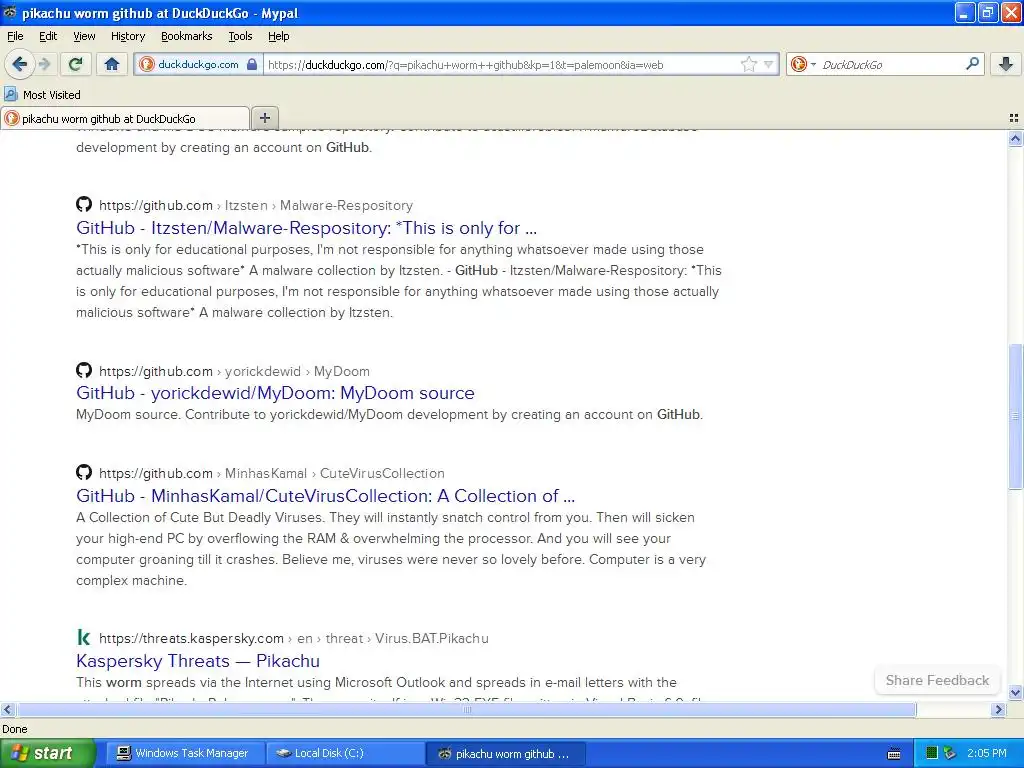
Task: Add a new tab with the plus button
Action: tap(264, 118)
